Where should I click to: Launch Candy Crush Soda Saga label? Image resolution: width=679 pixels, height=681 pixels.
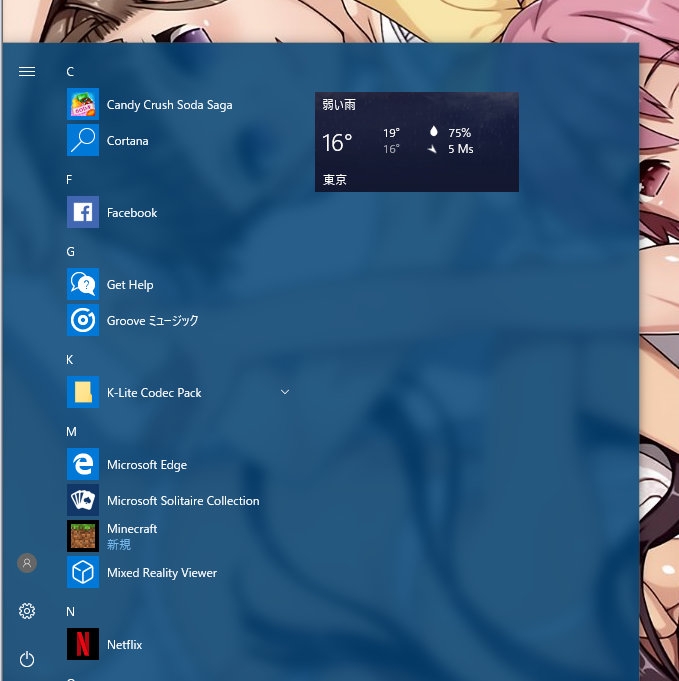[x=169, y=105]
